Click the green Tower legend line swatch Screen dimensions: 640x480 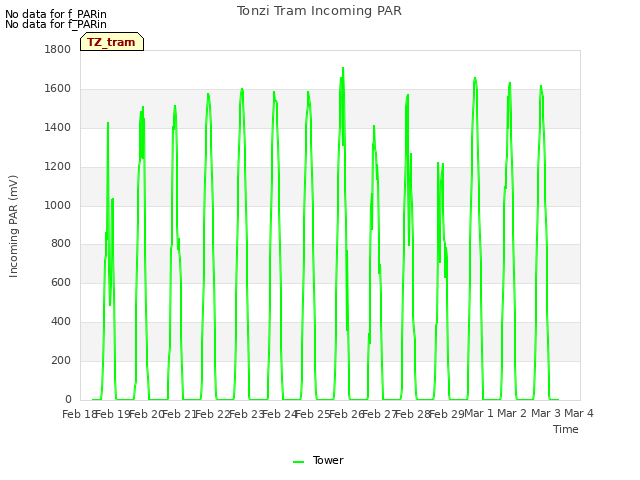(298, 462)
